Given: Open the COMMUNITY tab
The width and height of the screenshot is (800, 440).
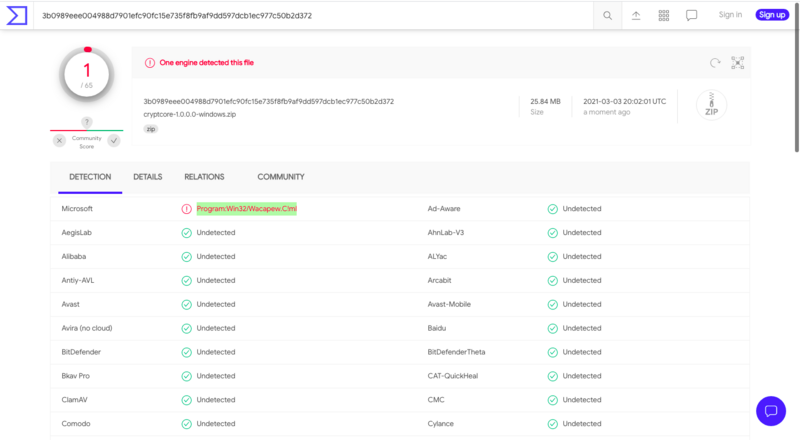Looking at the screenshot, I should click(281, 177).
